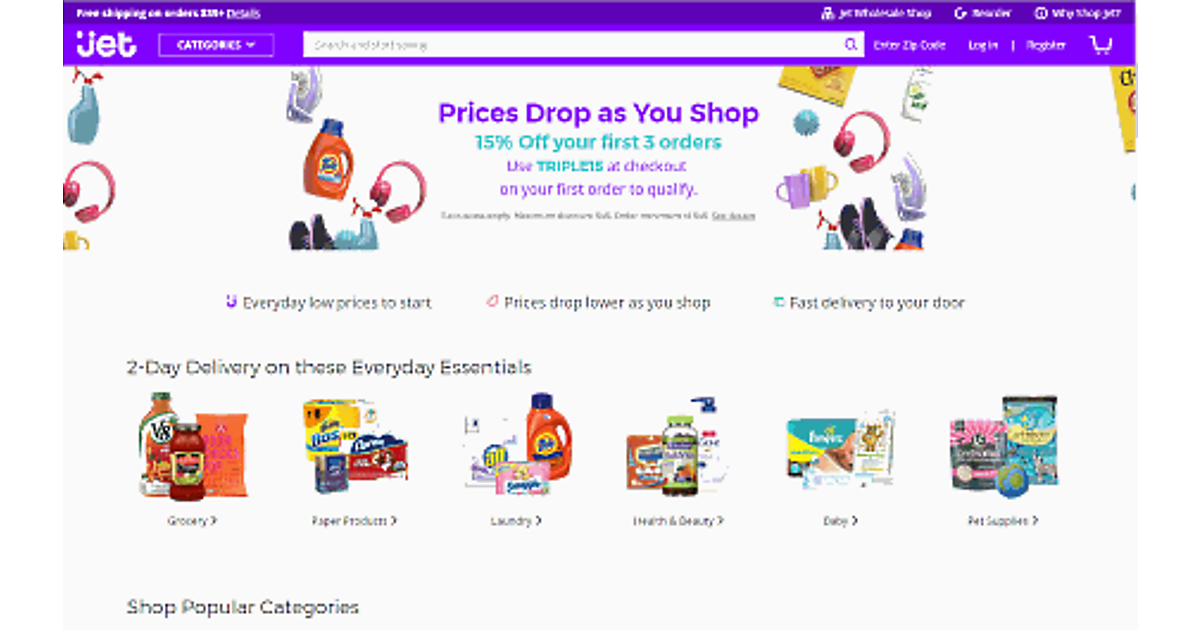
Task: Expand the Paper Products category chevron
Action: click(x=394, y=521)
